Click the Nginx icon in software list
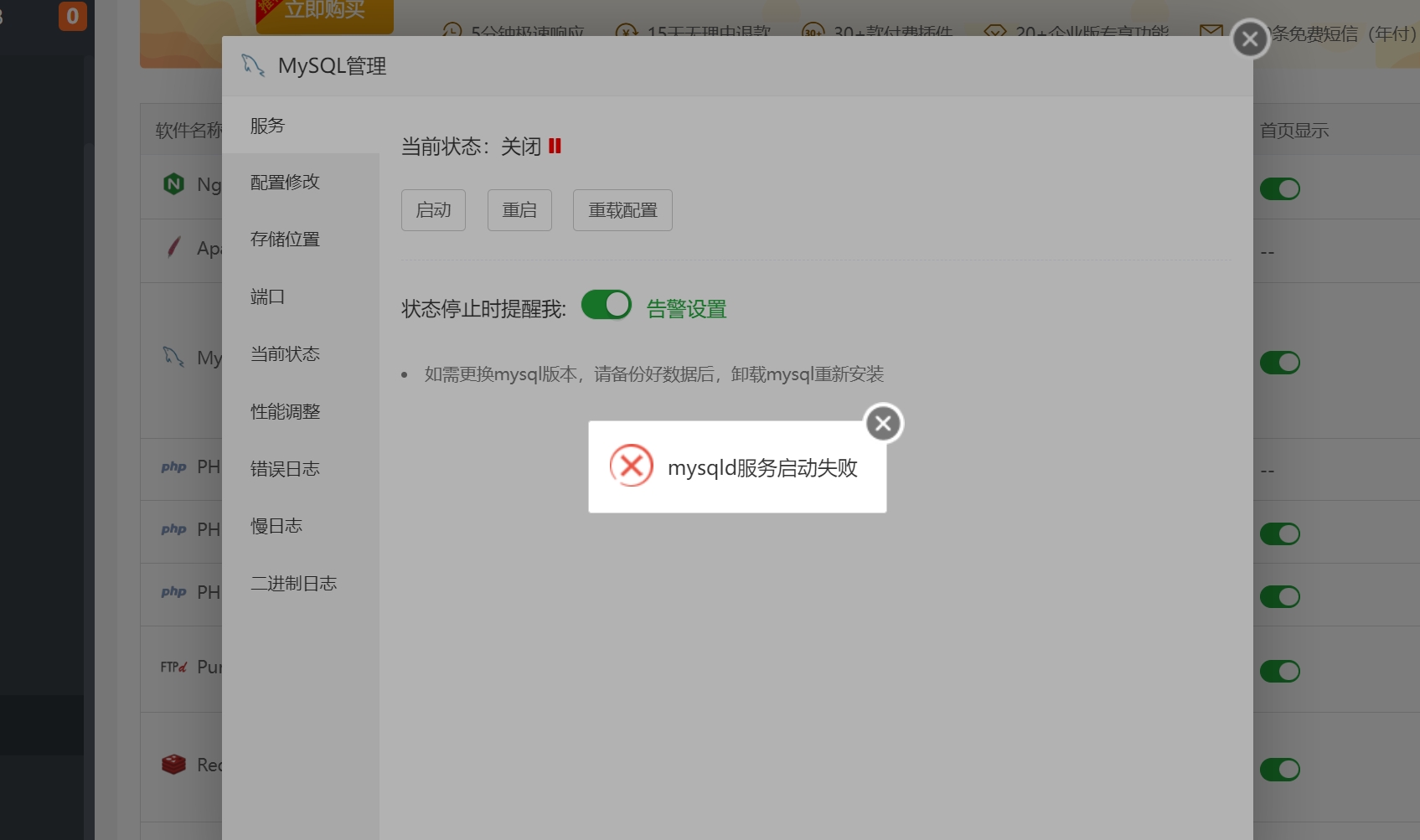The image size is (1420, 840). (x=173, y=183)
